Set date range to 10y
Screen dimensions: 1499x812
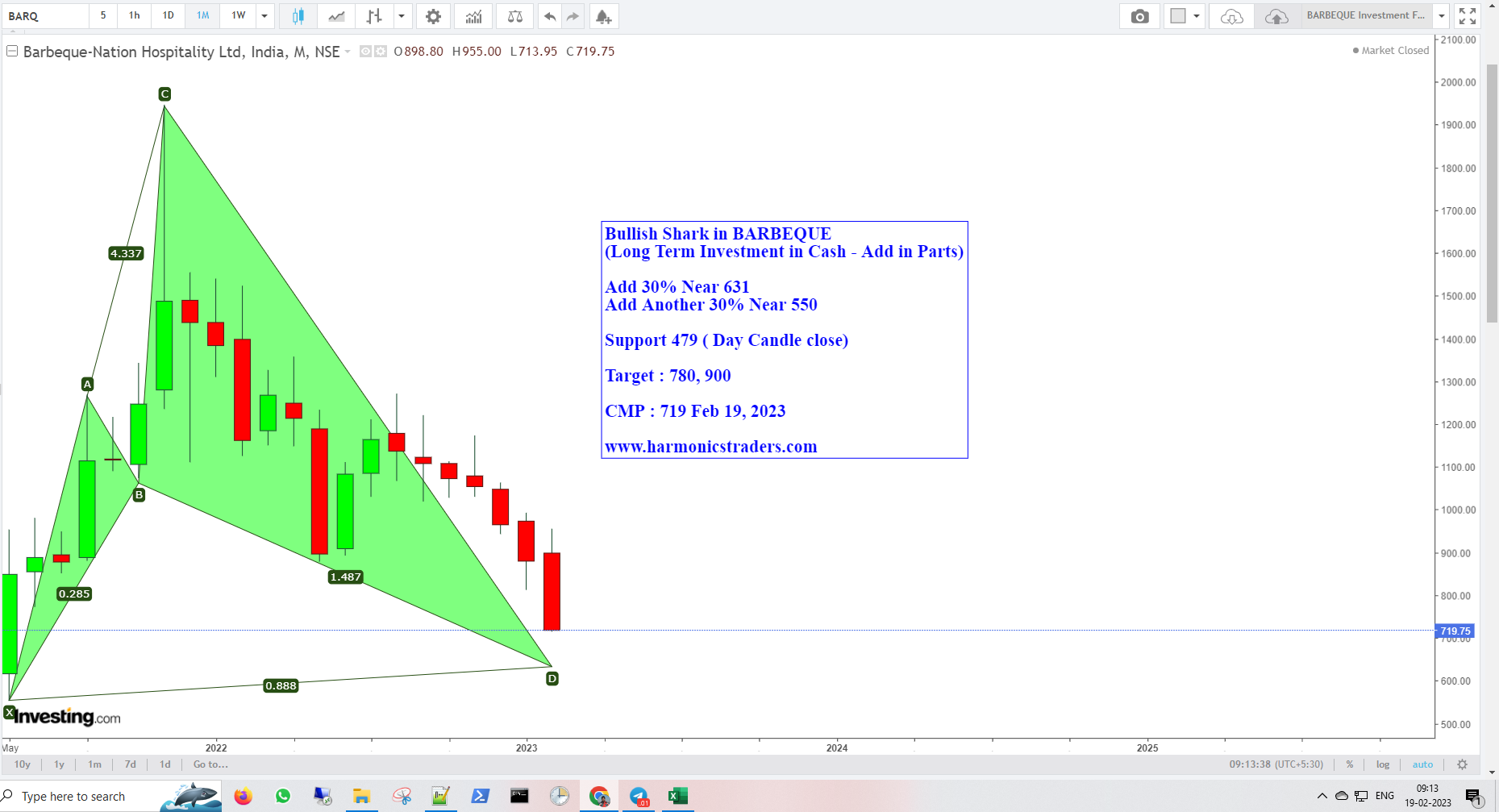click(x=23, y=764)
